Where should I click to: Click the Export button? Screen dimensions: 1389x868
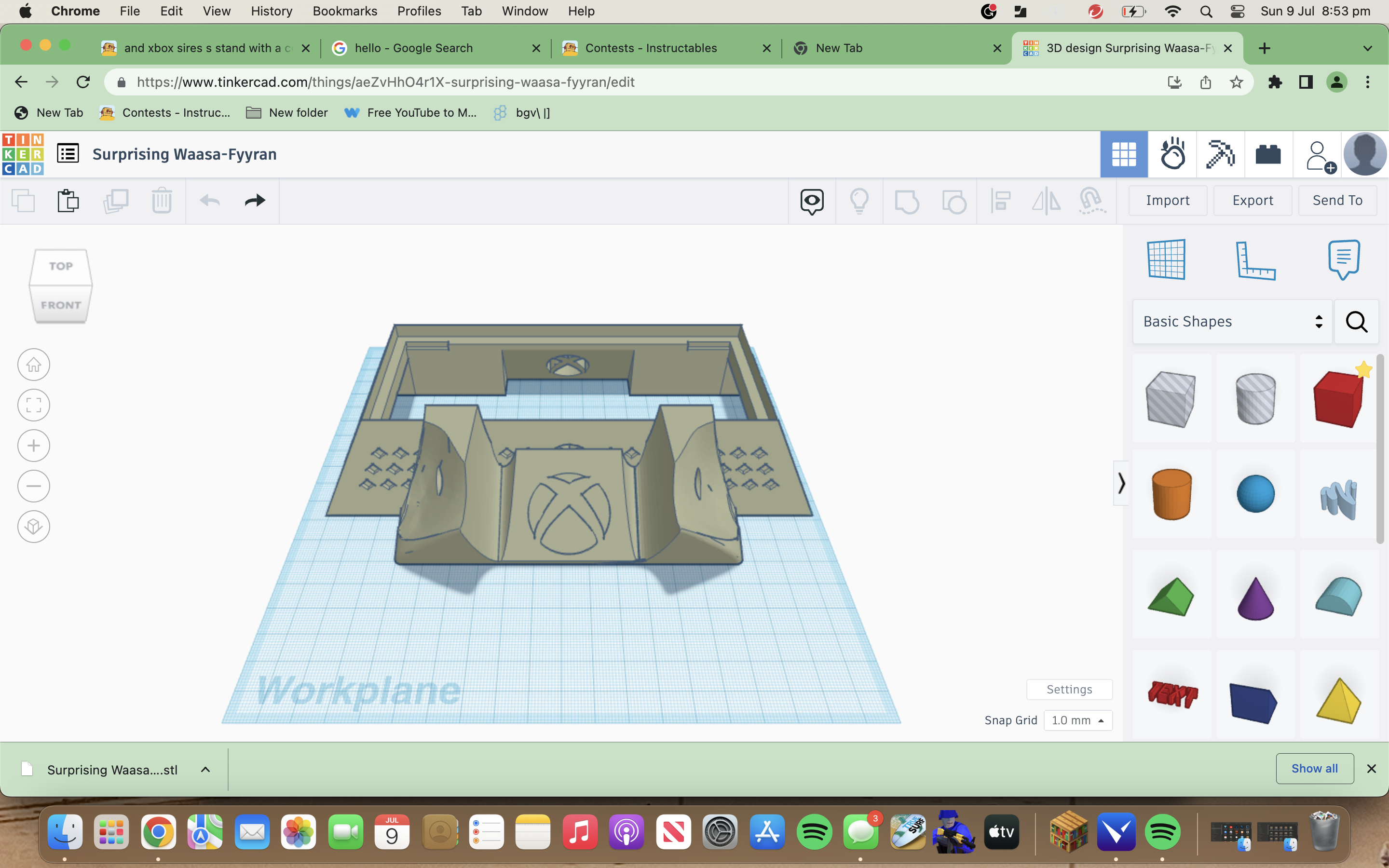pos(1253,200)
